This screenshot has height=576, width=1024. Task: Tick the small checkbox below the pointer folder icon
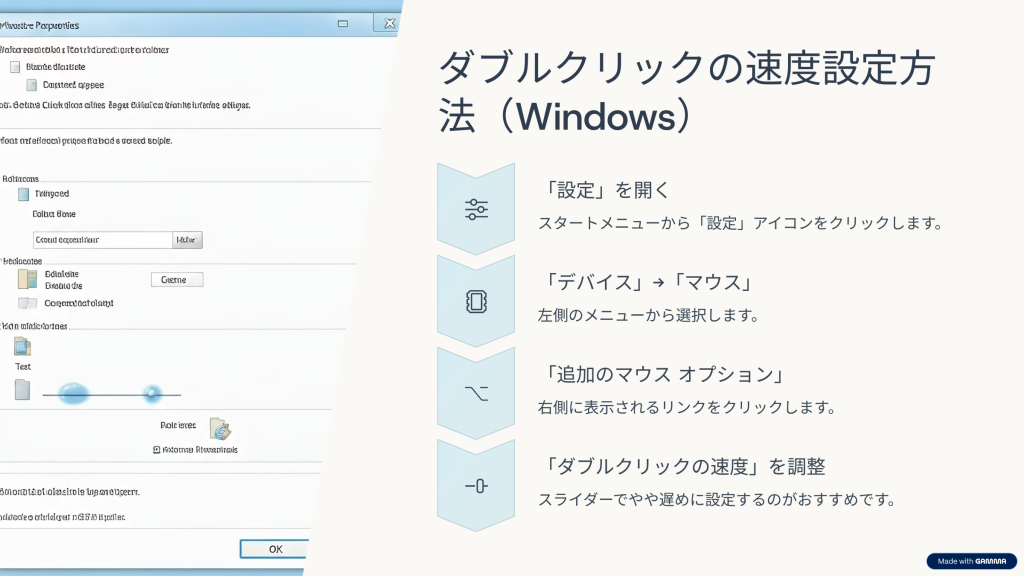(157, 450)
